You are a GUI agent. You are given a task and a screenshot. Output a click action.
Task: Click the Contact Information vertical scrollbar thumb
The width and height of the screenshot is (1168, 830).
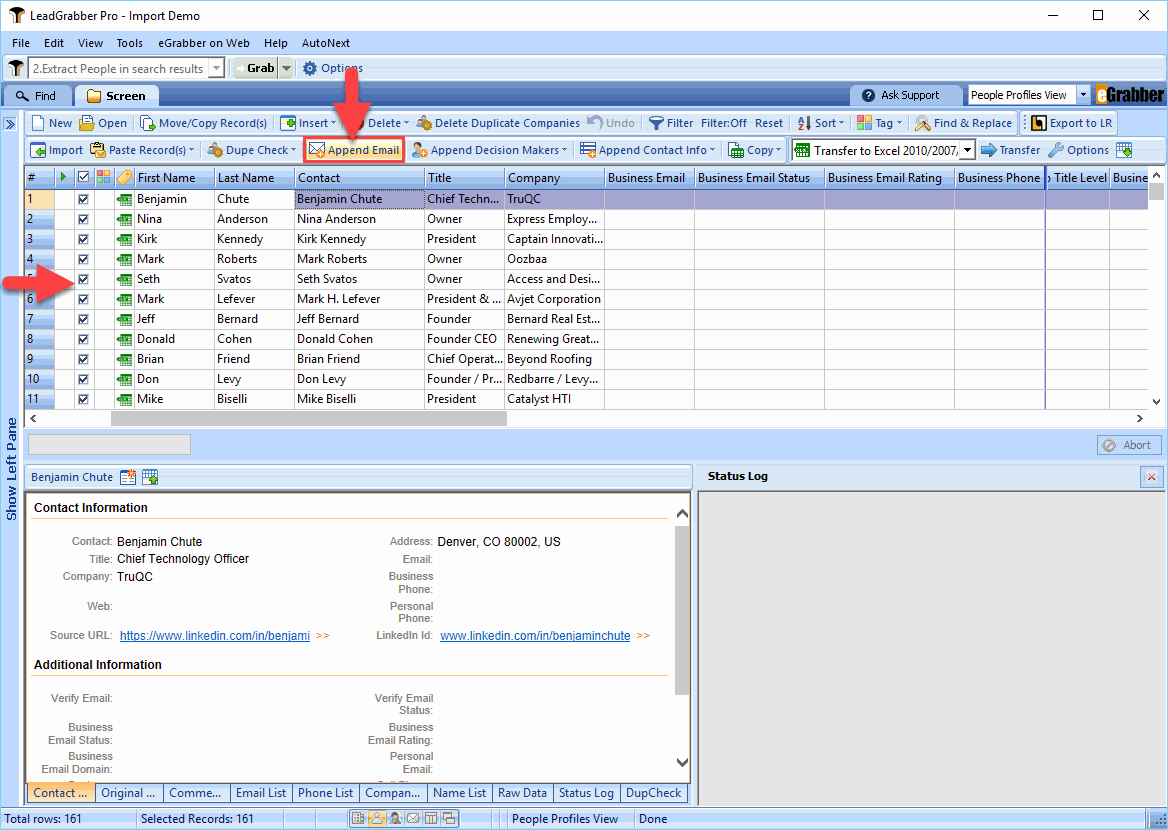pyautogui.click(x=682, y=610)
